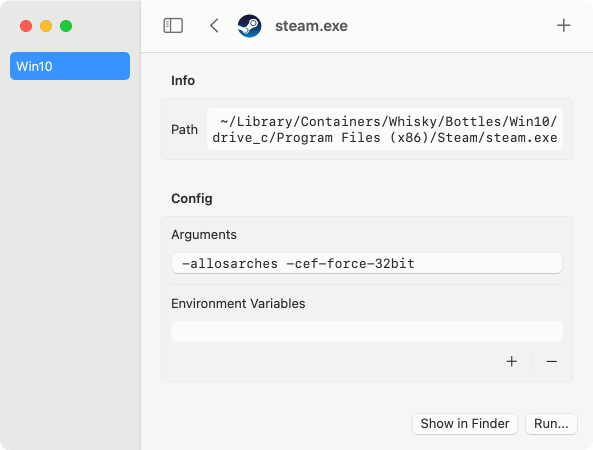Viewport: 593px width, 450px height.
Task: Click the Arguments label
Action: [x=204, y=234]
